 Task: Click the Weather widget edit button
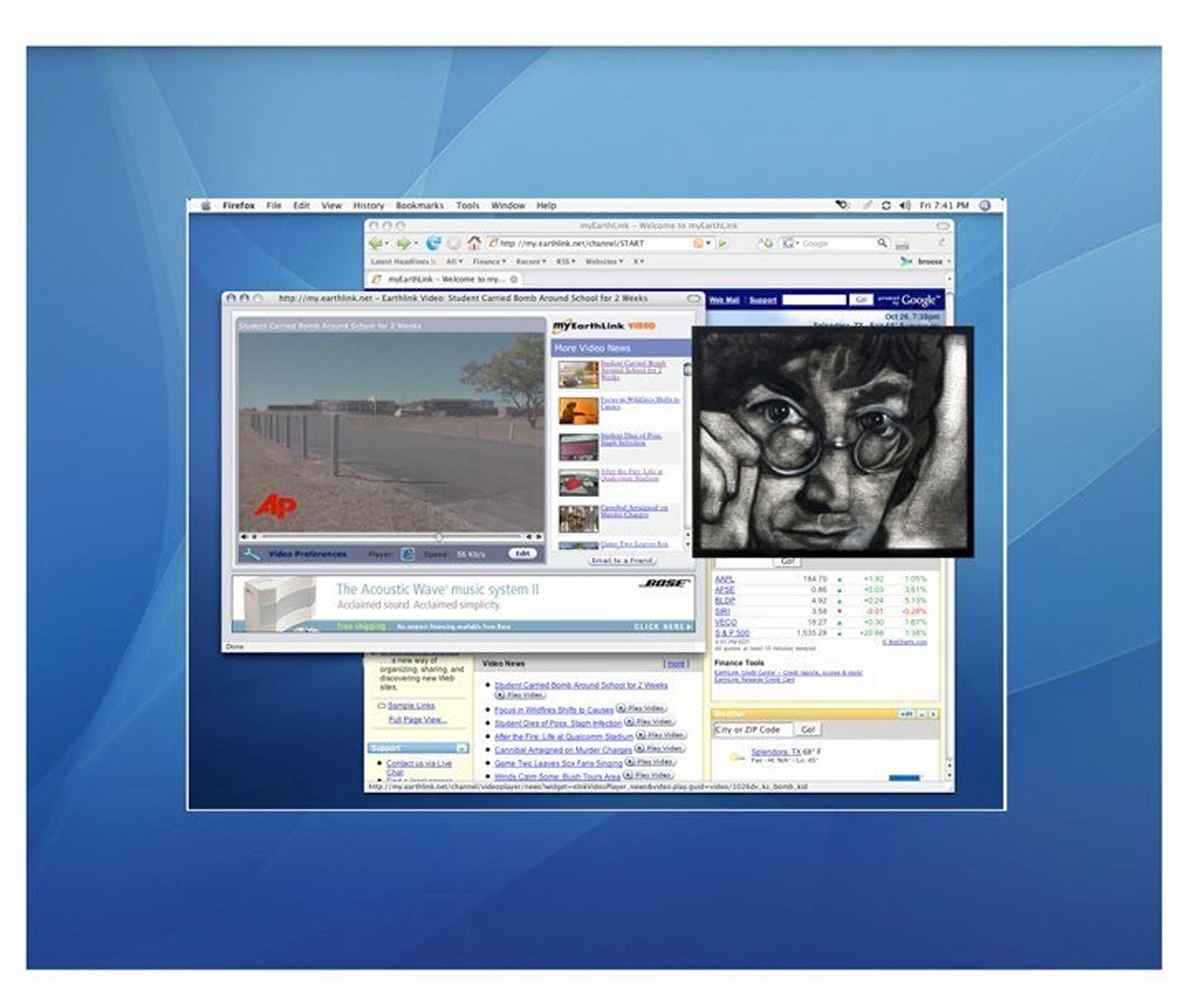pyautogui.click(x=906, y=714)
